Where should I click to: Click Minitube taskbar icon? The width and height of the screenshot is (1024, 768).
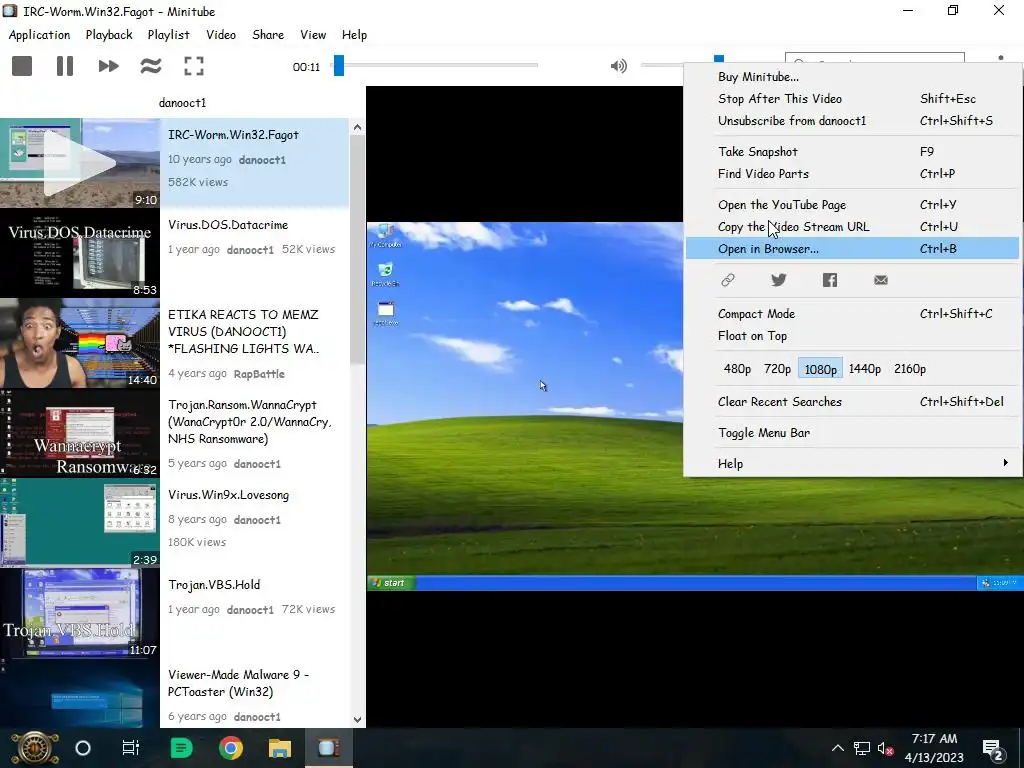328,748
